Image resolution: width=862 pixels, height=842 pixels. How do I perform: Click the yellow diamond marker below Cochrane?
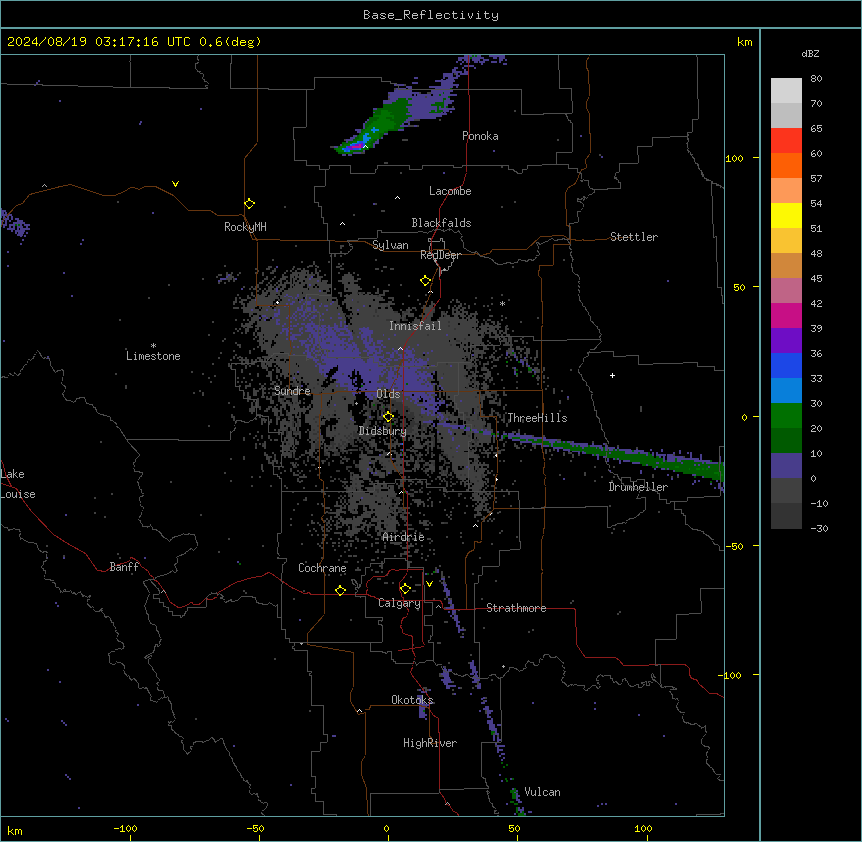[340, 590]
